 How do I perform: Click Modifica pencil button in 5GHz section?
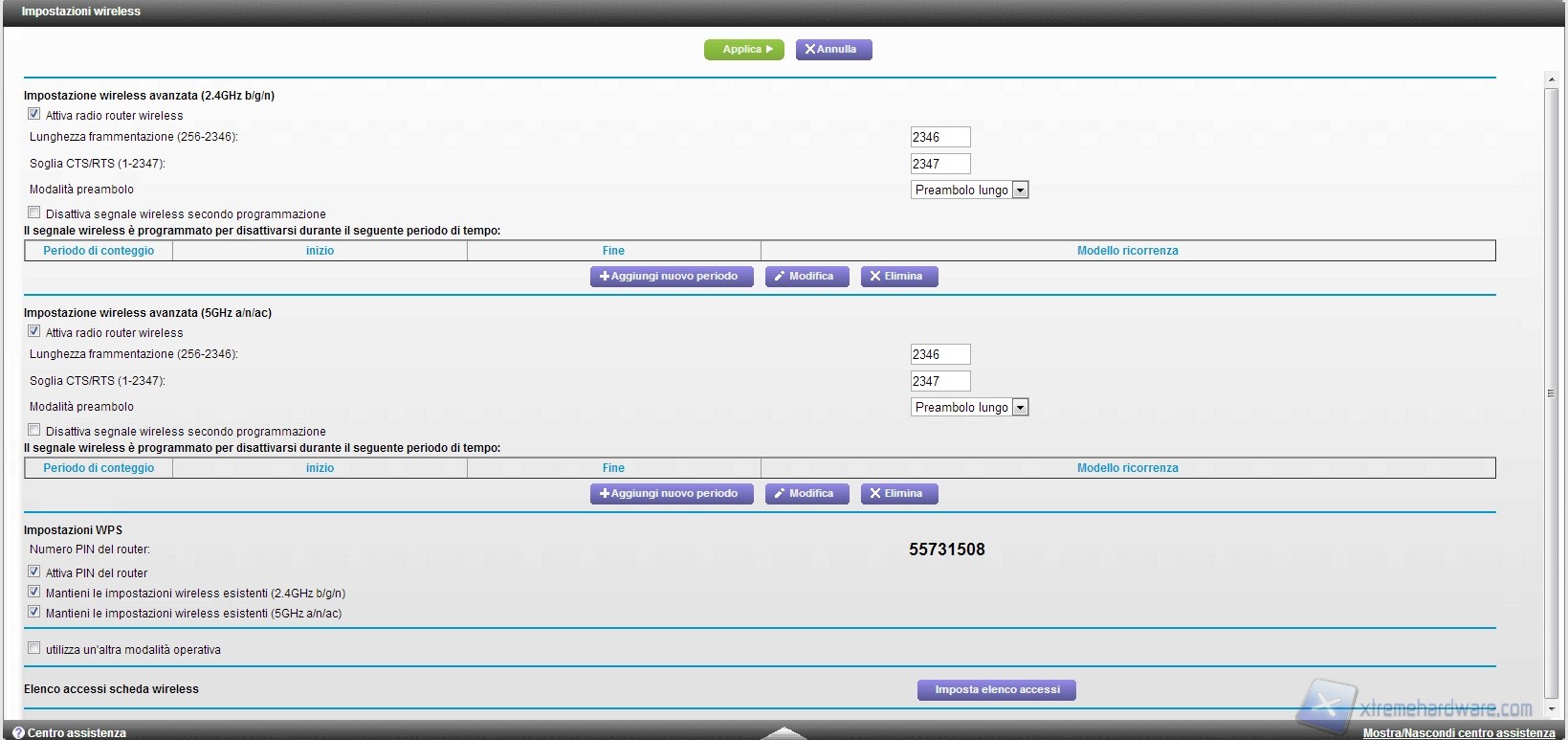806,494
